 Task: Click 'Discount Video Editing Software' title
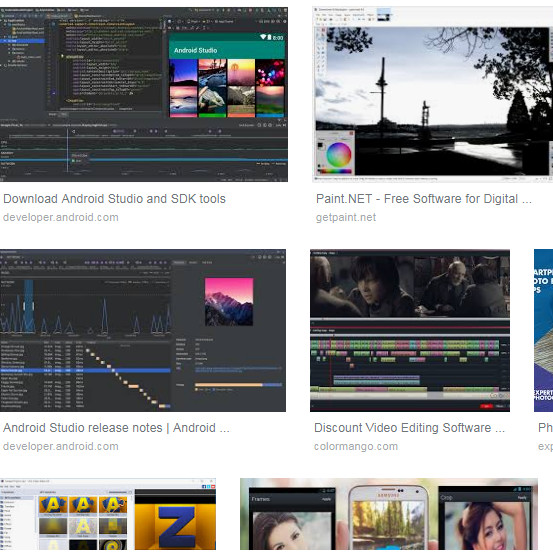pos(409,428)
